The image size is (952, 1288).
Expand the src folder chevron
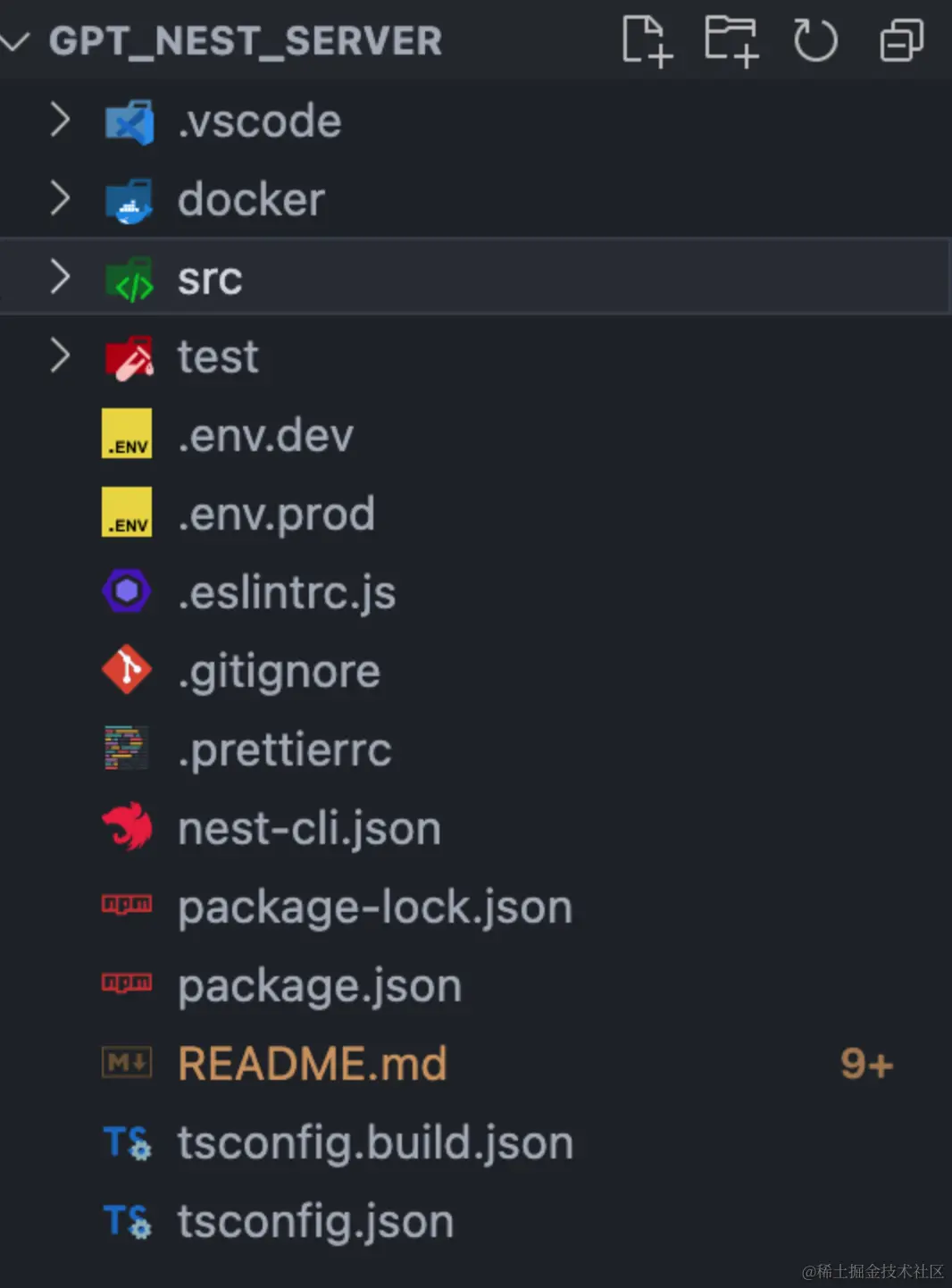coord(60,277)
